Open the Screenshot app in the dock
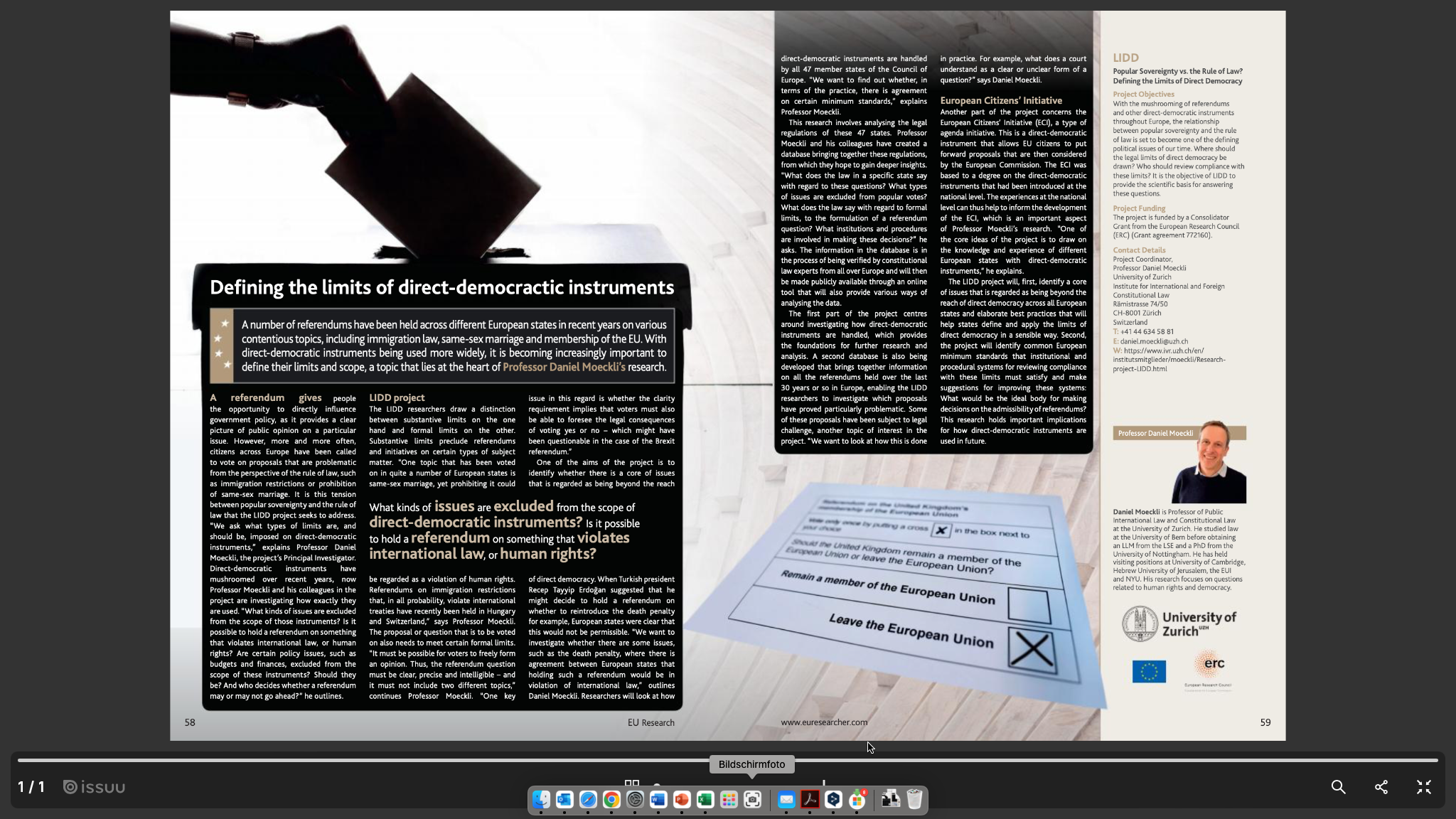1456x819 pixels. [752, 800]
